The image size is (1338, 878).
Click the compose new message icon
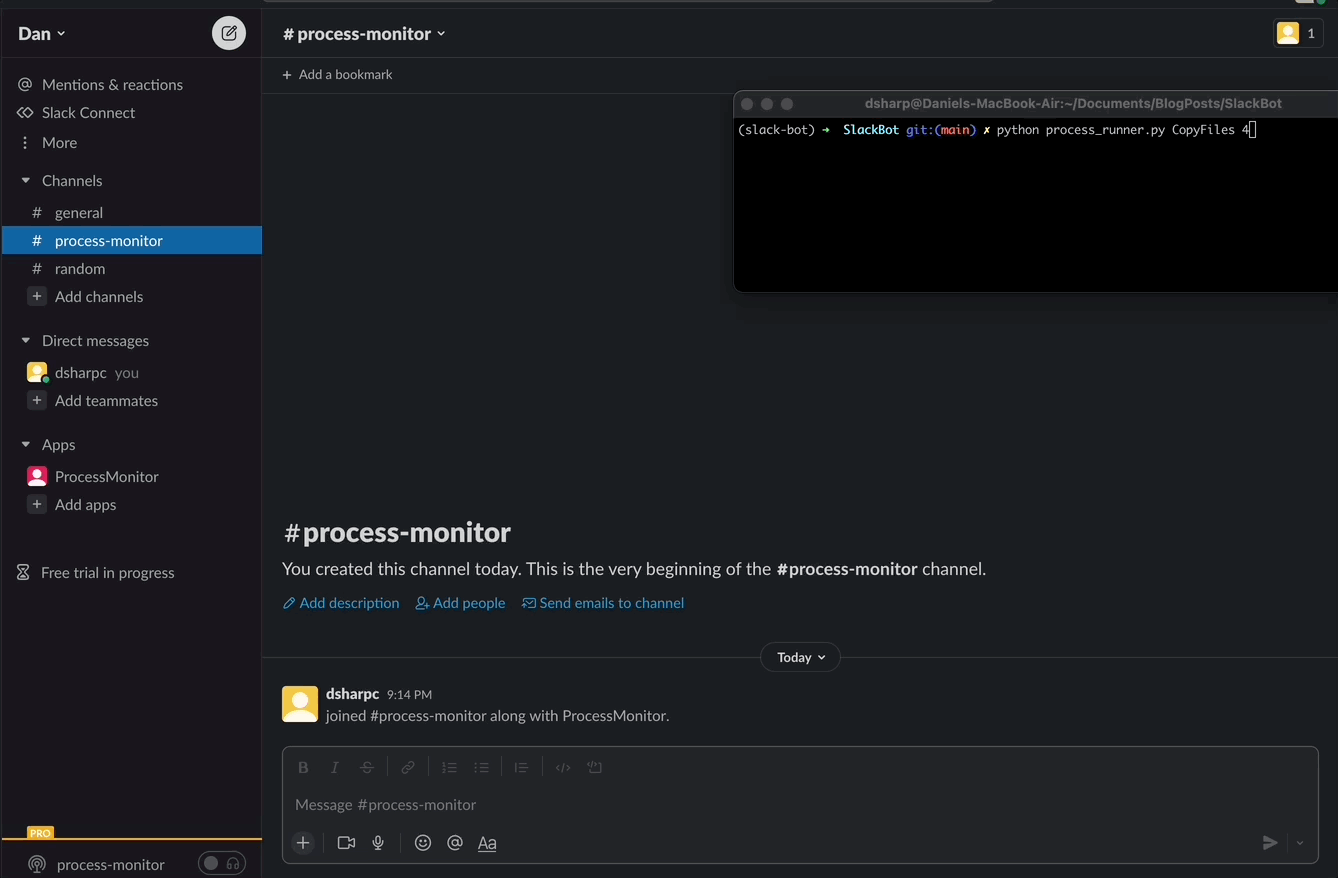click(x=229, y=33)
